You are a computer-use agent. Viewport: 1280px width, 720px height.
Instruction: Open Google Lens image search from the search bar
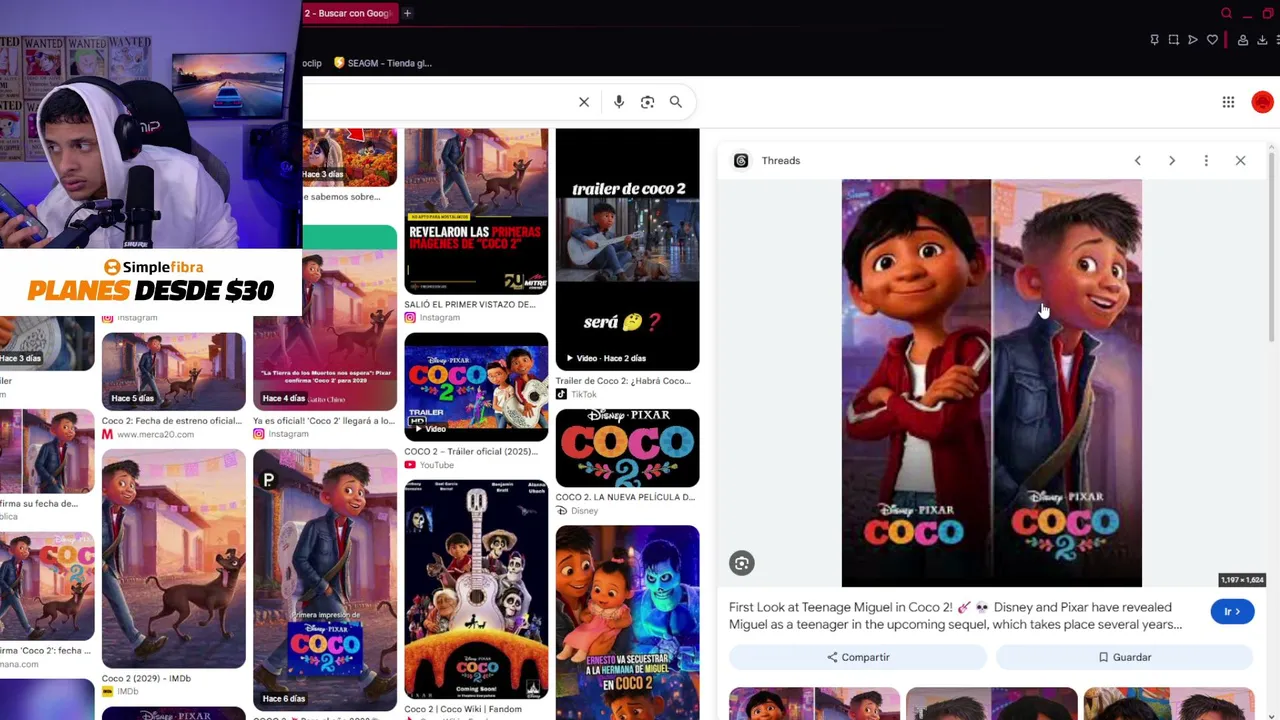(x=647, y=102)
